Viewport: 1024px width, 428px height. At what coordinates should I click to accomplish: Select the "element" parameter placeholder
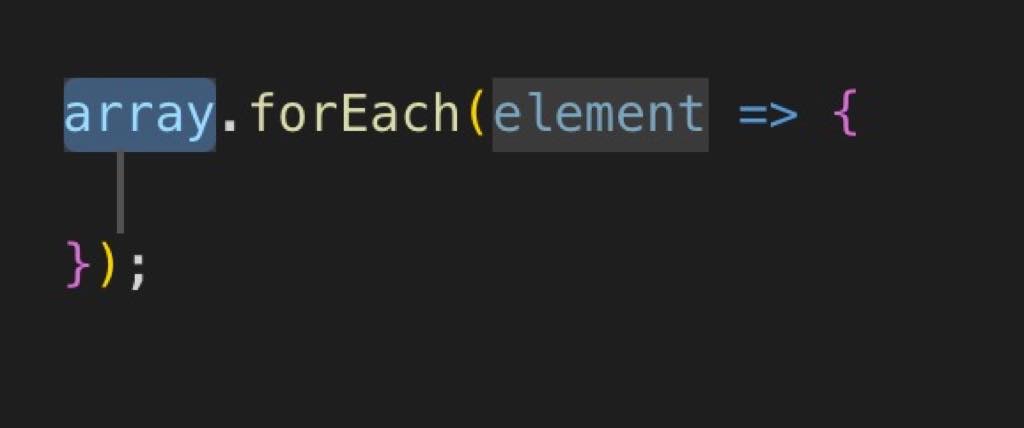(x=600, y=115)
